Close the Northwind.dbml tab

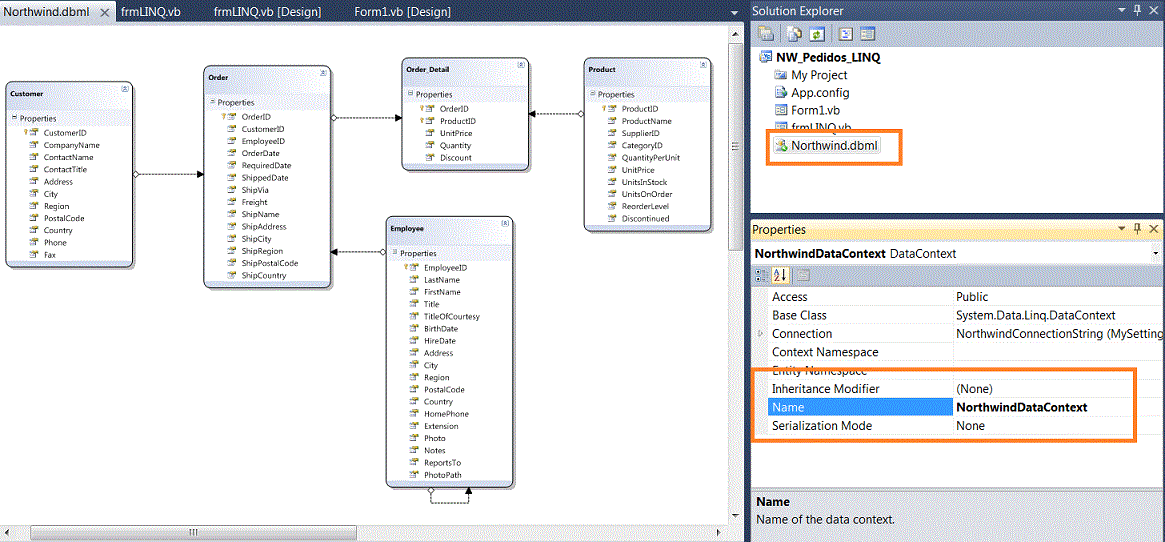pyautogui.click(x=104, y=13)
